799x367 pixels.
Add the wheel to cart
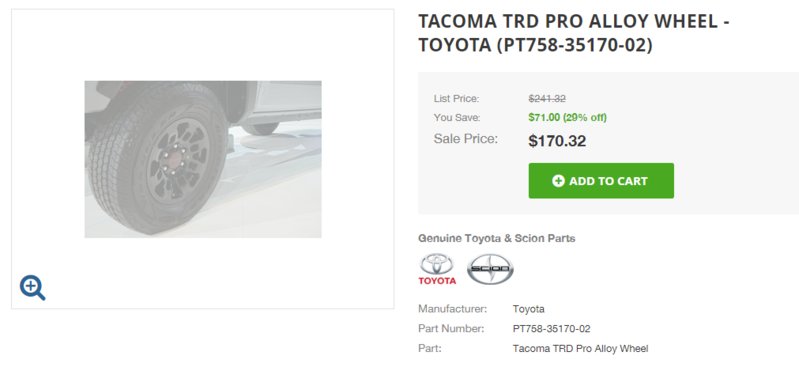tap(601, 180)
